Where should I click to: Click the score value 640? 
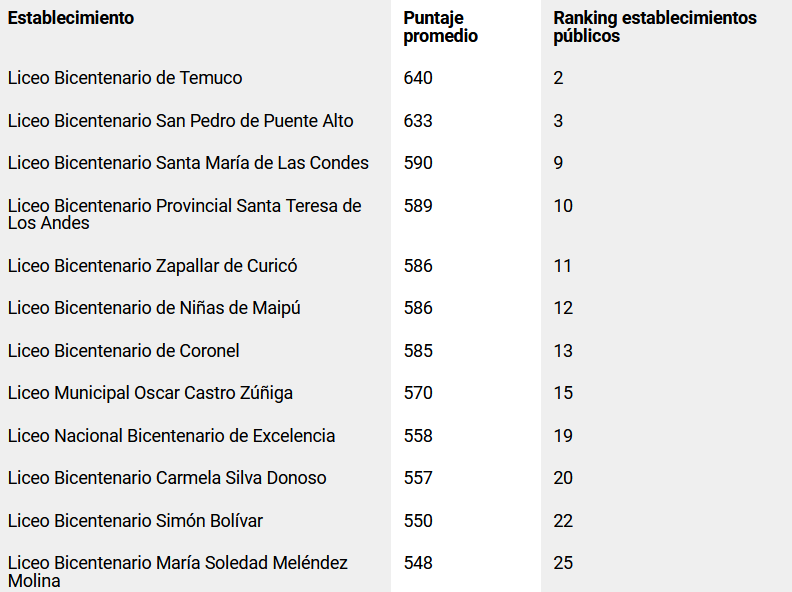tap(418, 78)
